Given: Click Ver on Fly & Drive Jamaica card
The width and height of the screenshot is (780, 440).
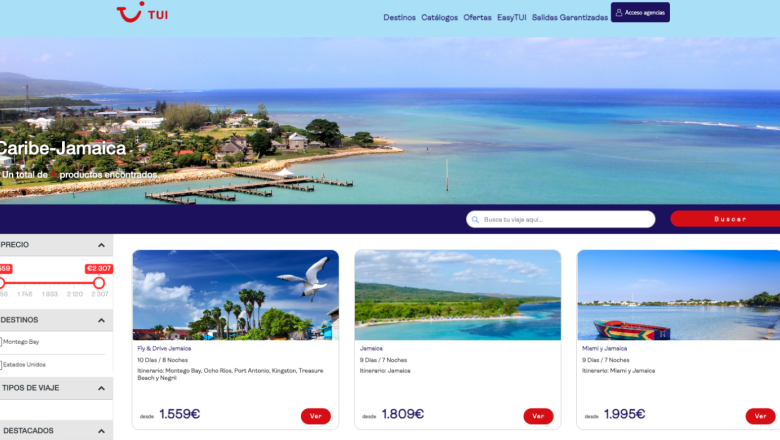Looking at the screenshot, I should pyautogui.click(x=316, y=416).
